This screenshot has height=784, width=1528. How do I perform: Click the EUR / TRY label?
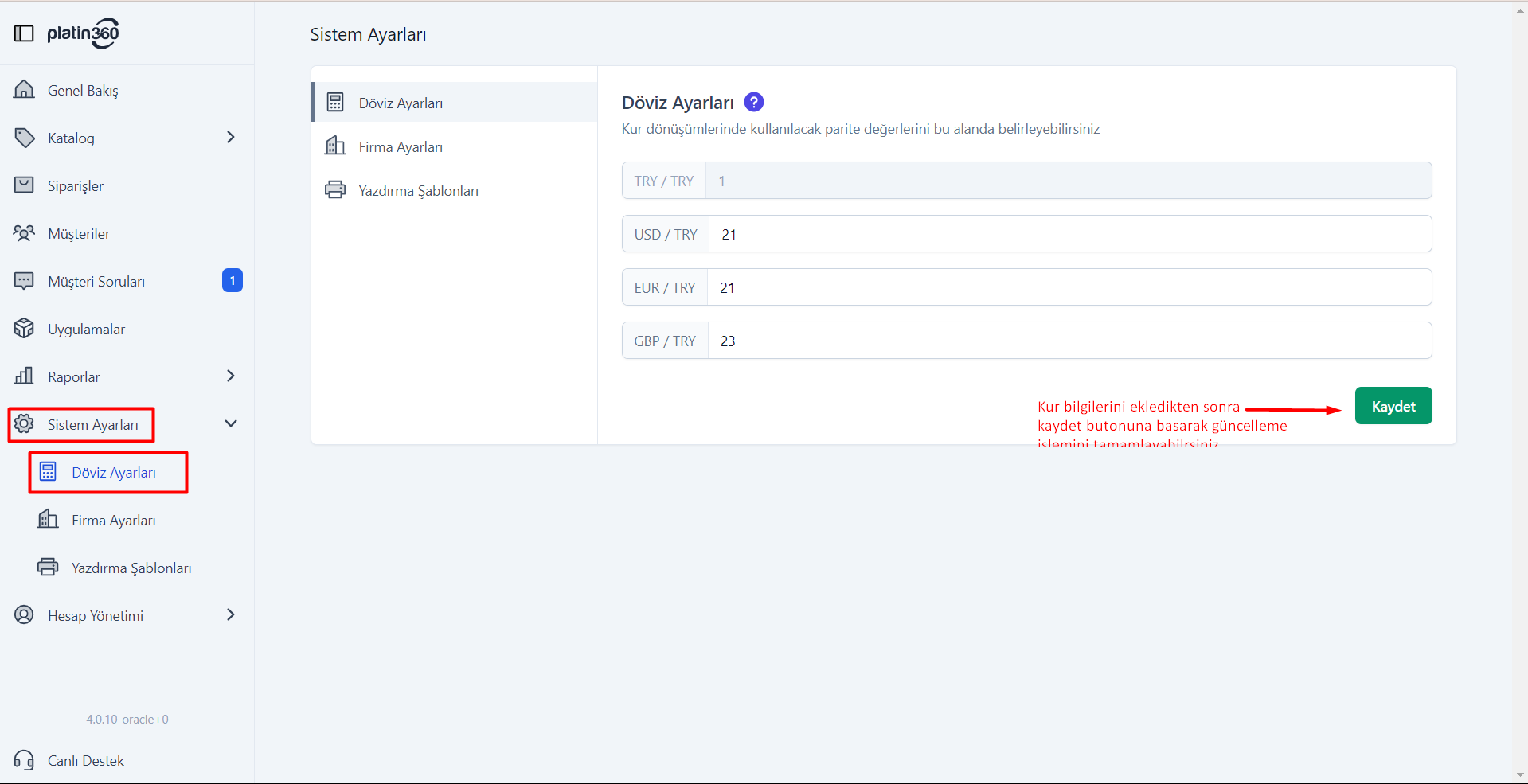pyautogui.click(x=665, y=287)
